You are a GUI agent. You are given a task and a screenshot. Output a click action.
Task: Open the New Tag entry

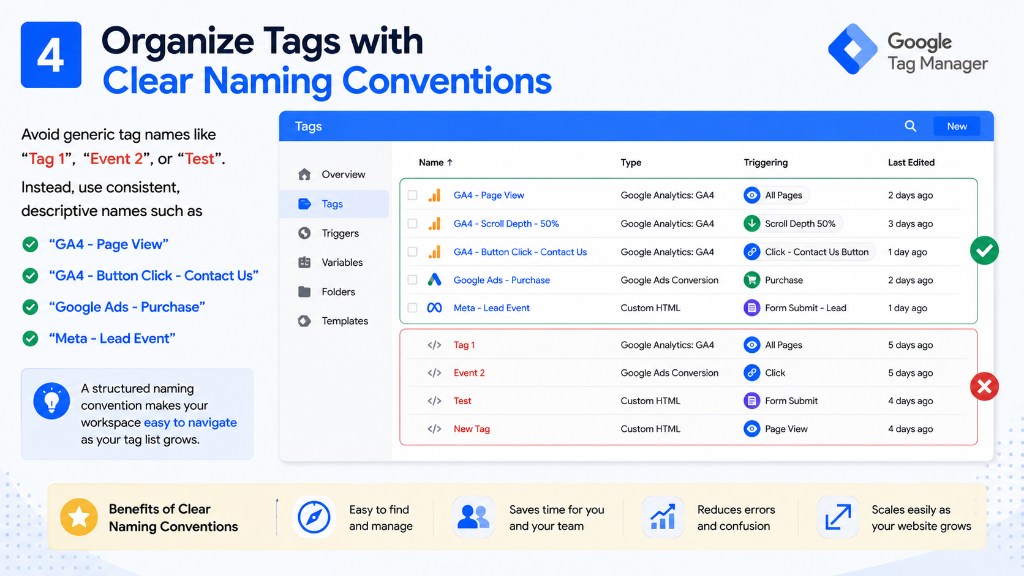(472, 429)
